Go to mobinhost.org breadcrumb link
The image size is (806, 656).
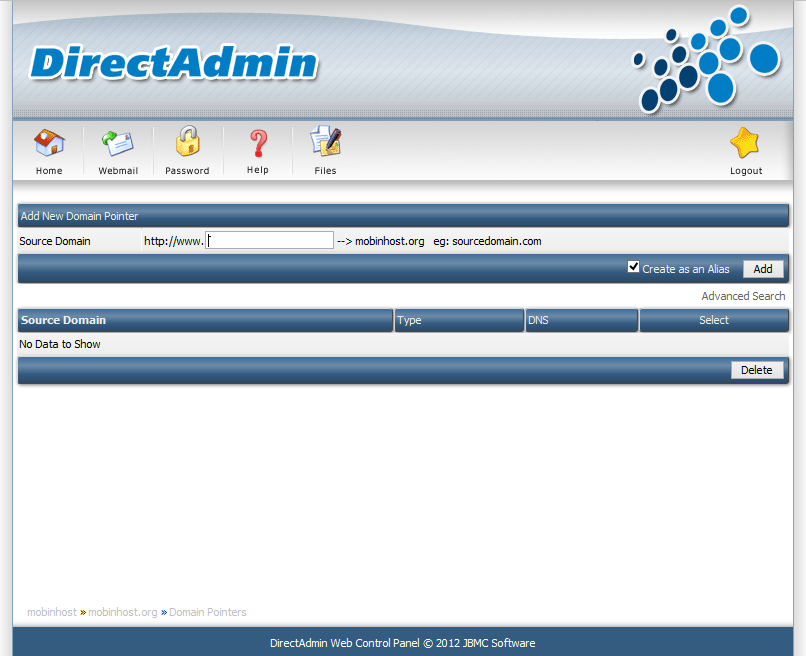tap(123, 612)
